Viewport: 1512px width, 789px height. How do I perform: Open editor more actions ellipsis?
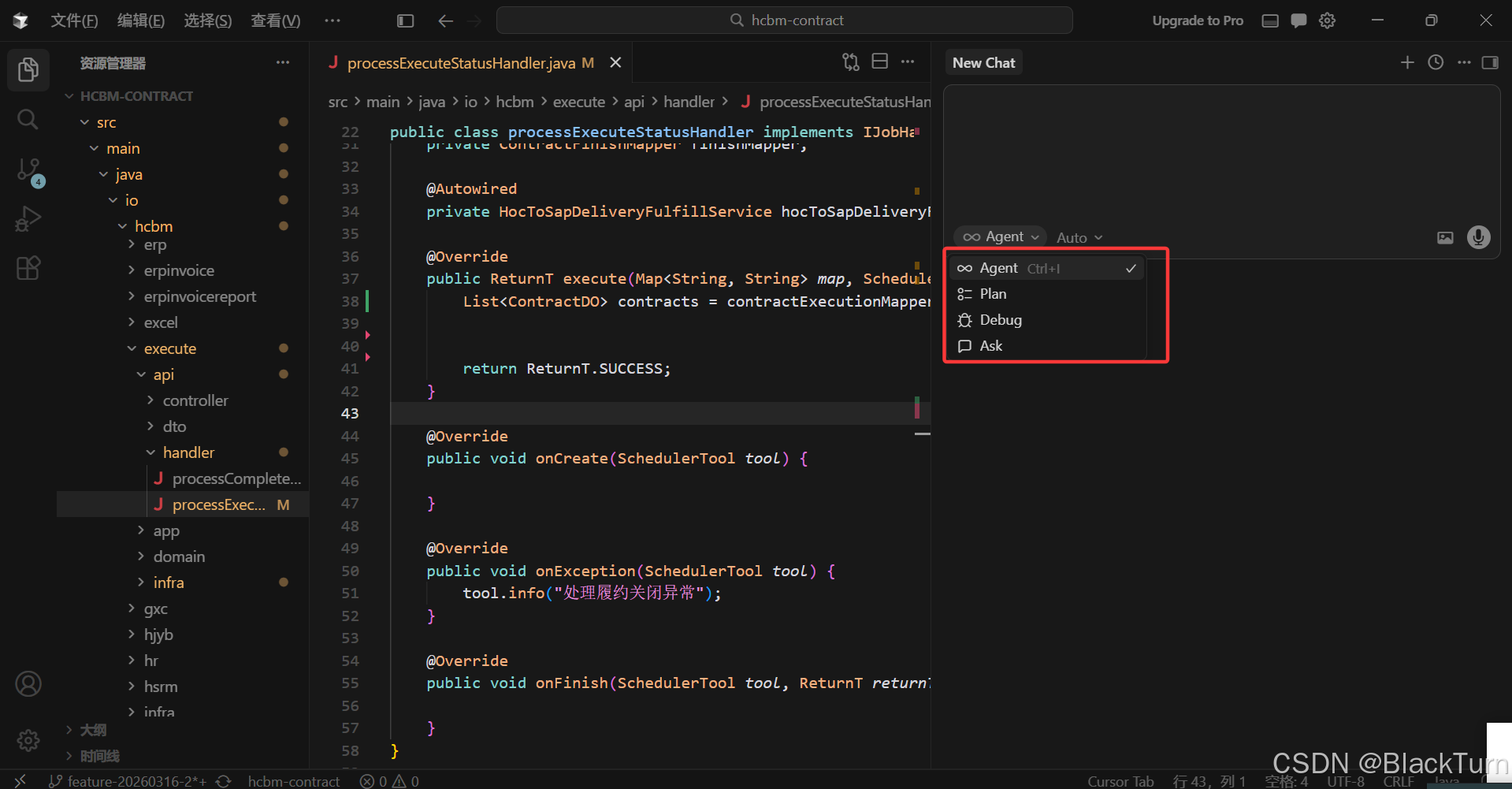908,61
